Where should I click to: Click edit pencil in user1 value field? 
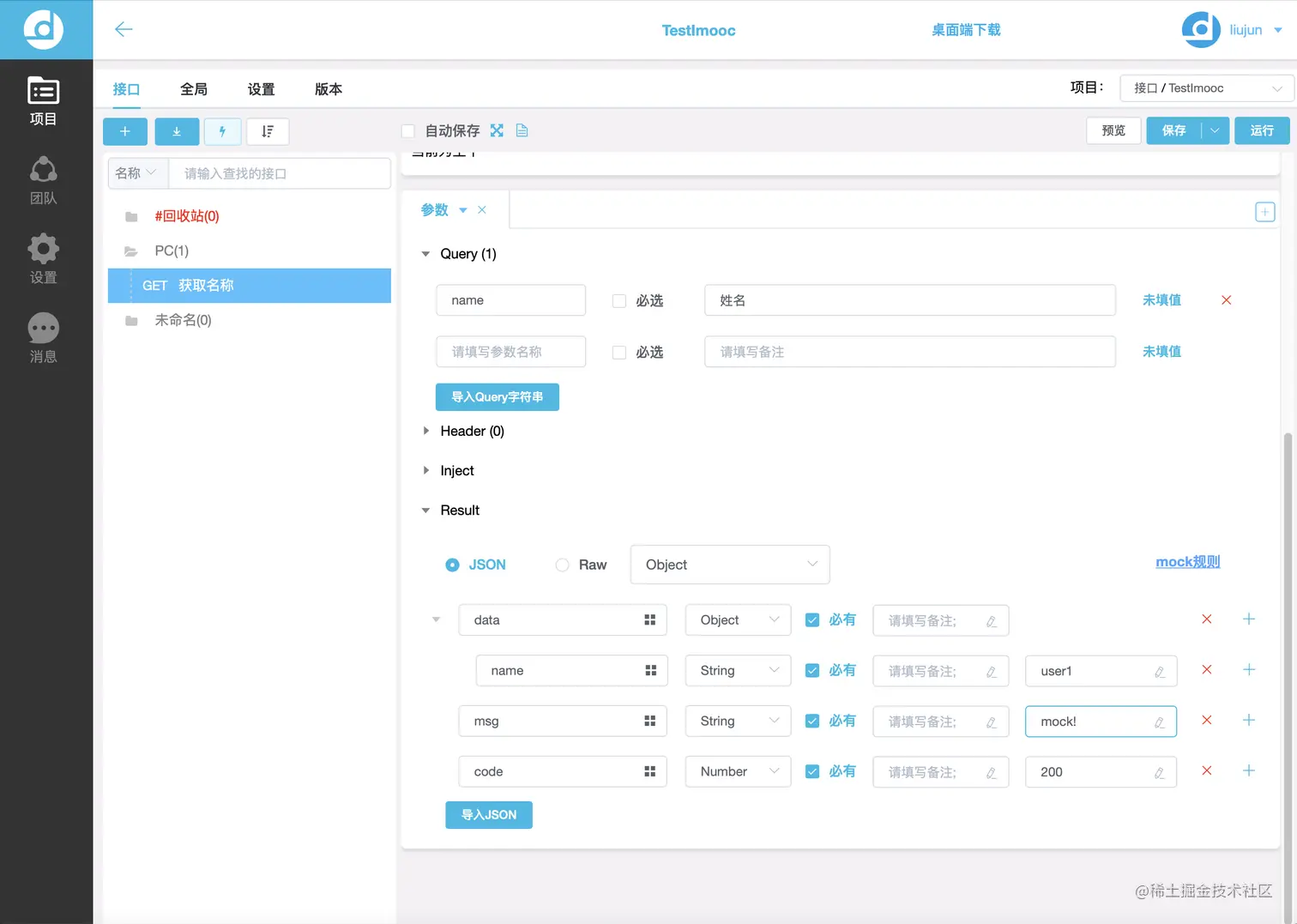click(1159, 672)
